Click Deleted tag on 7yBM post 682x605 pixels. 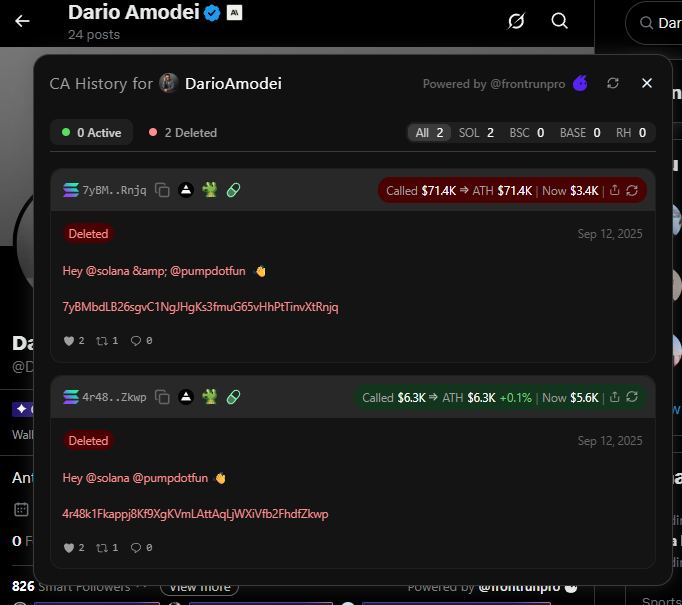(x=88, y=234)
